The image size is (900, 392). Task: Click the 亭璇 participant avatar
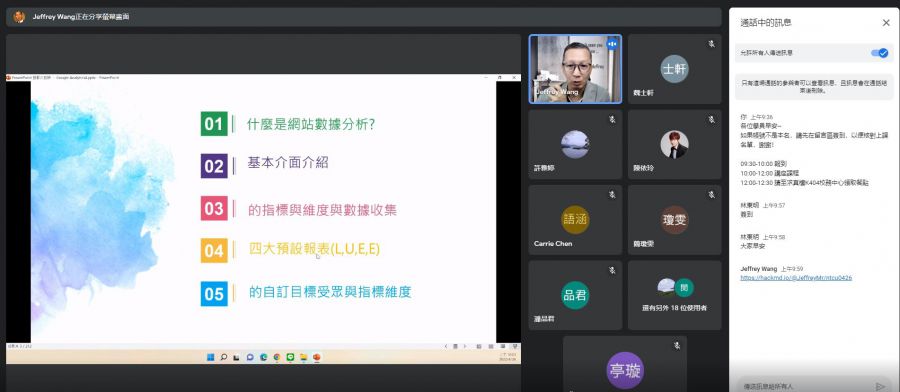[x=624, y=370]
